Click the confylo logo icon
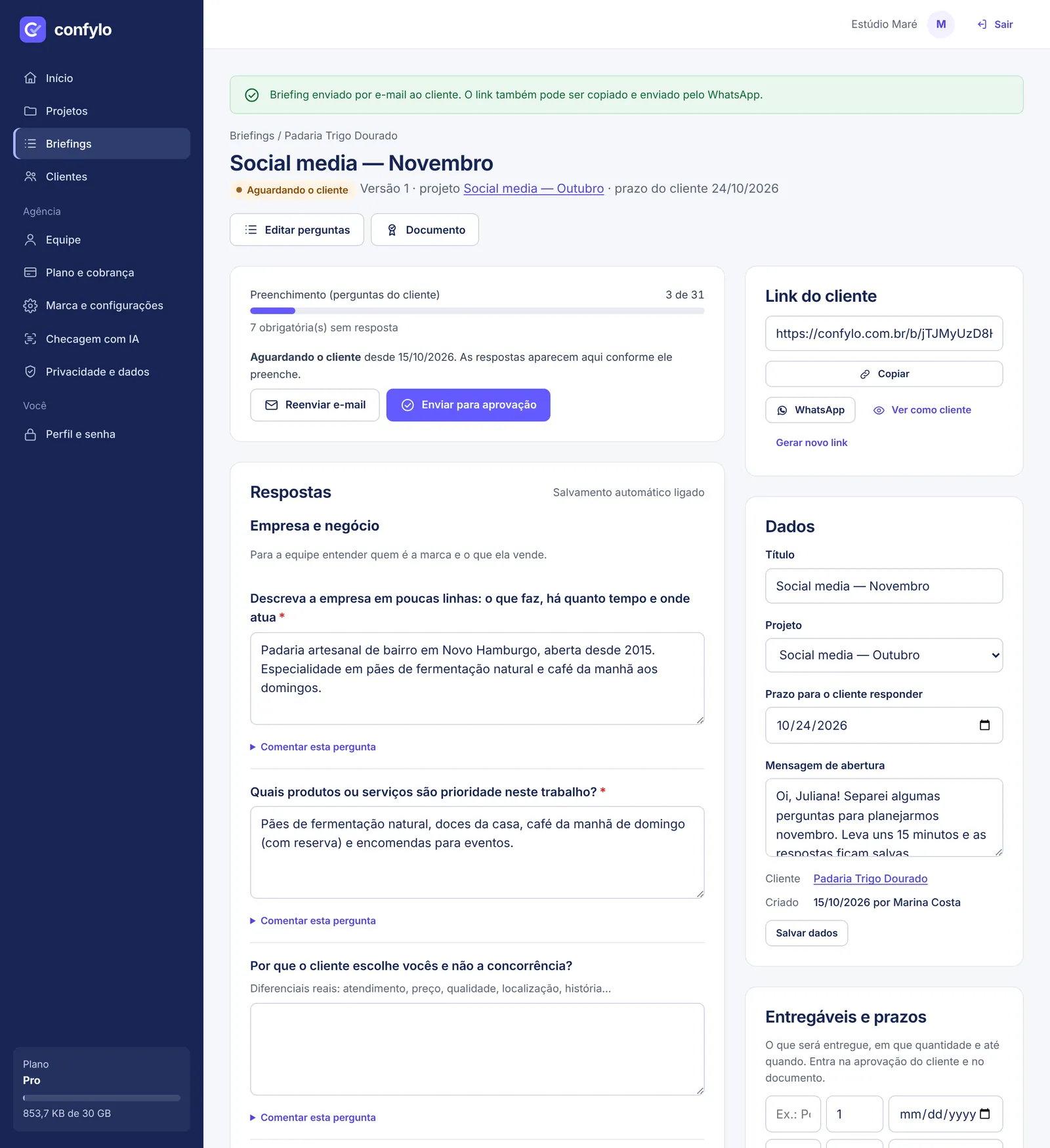 click(33, 30)
